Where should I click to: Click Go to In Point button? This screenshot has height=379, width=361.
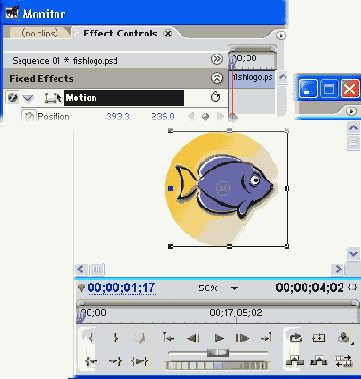click(91, 361)
